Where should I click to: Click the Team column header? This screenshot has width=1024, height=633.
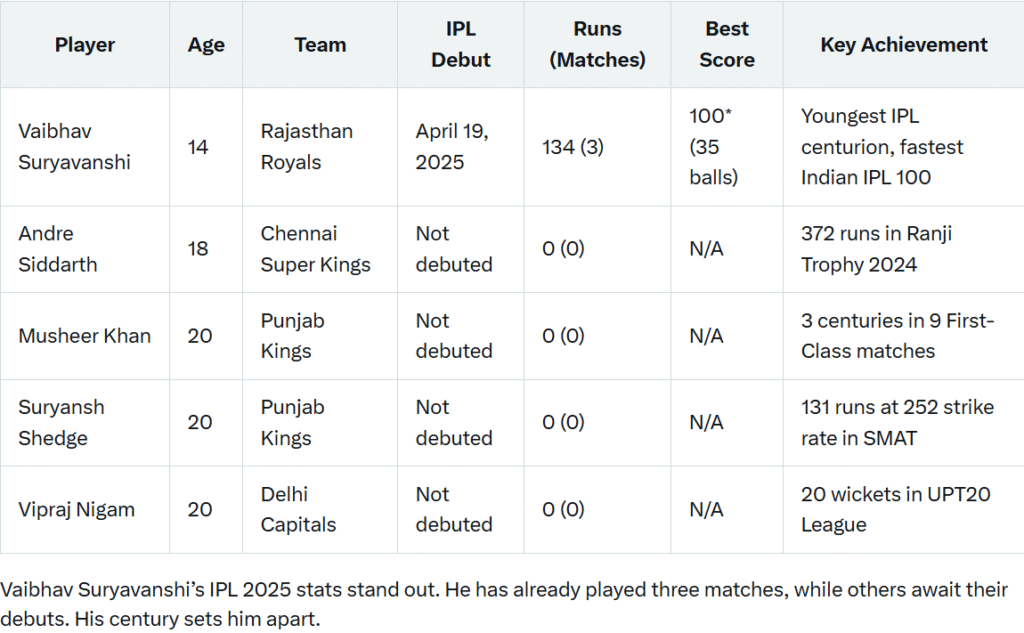point(320,45)
